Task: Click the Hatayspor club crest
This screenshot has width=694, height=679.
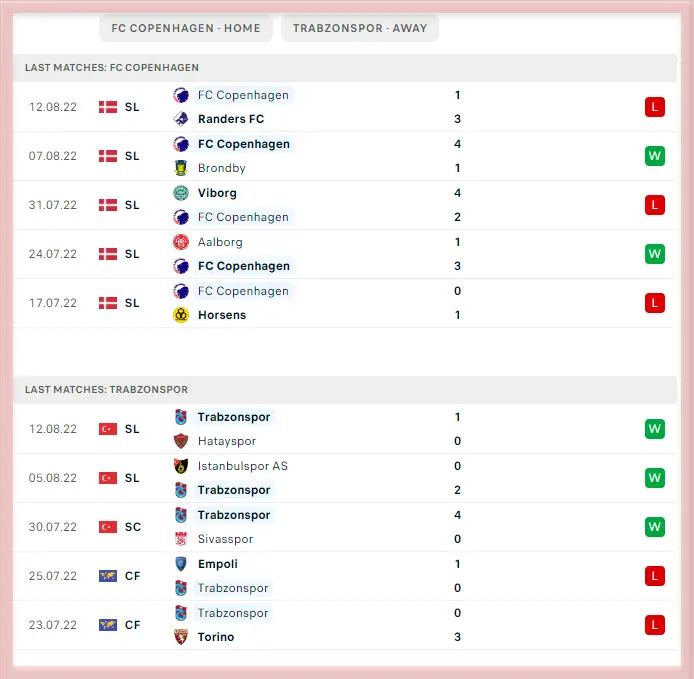Action: [x=181, y=441]
